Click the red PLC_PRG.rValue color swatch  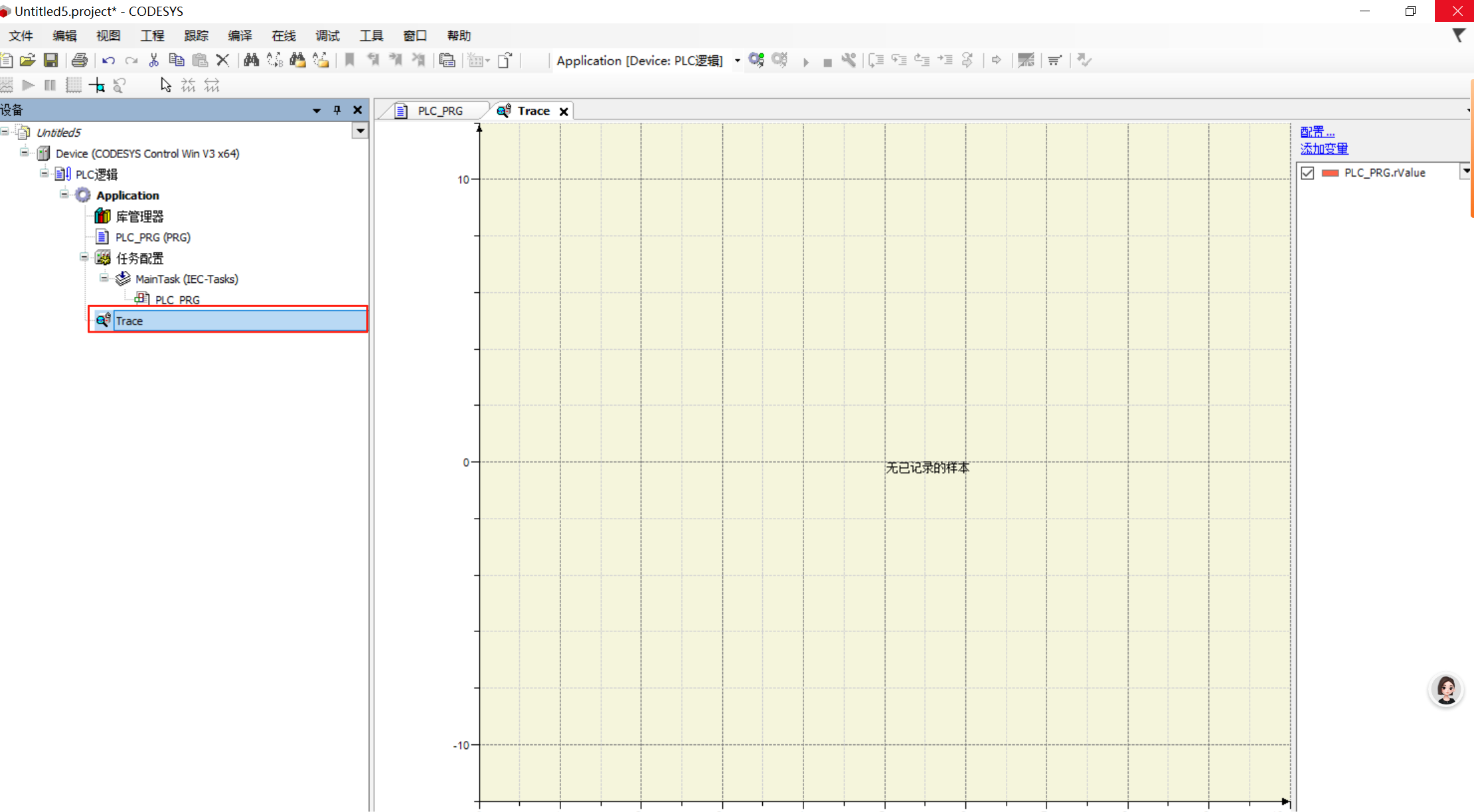tap(1330, 173)
